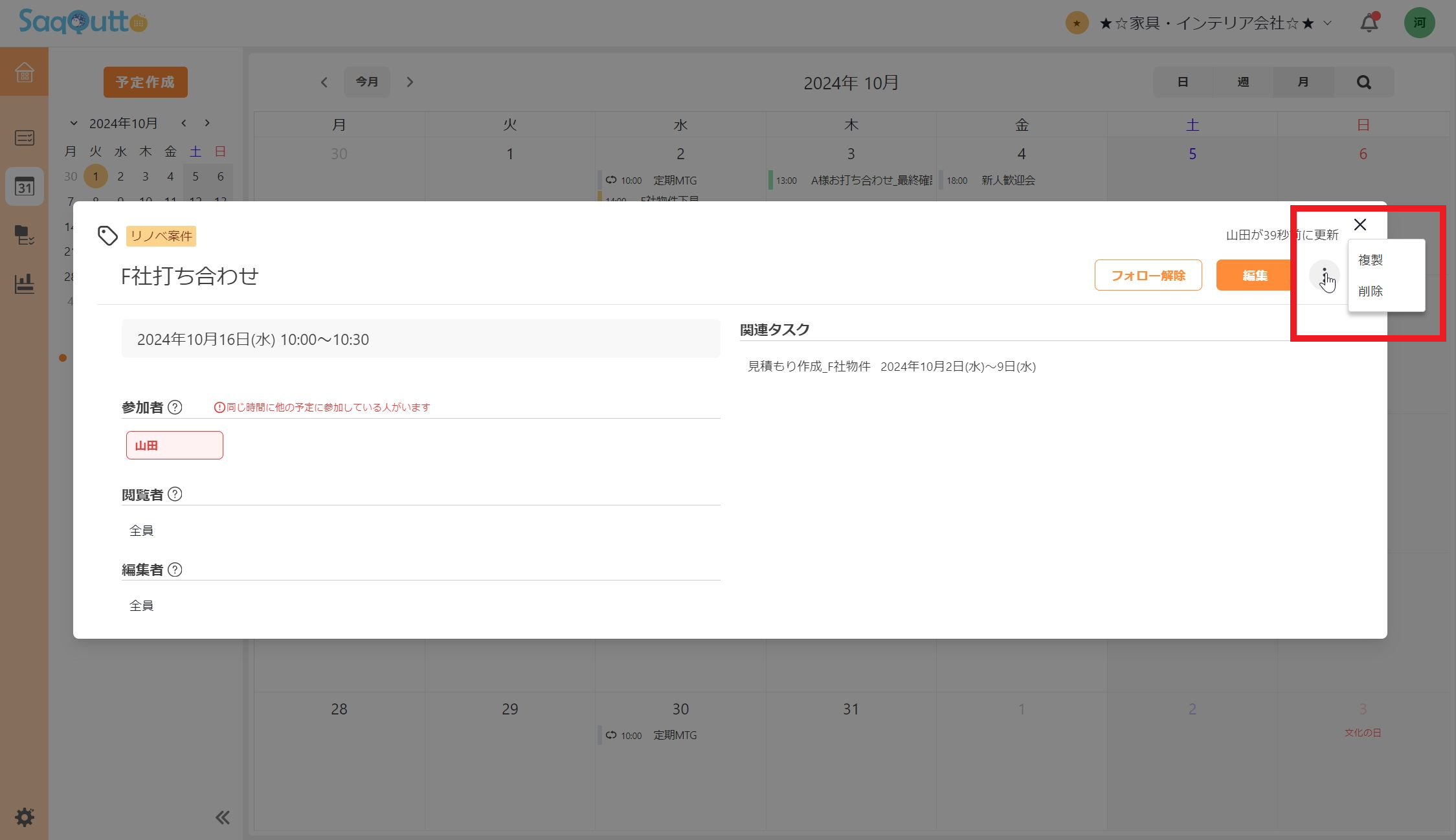
Task: Switch to 週 view tab
Action: [1242, 82]
